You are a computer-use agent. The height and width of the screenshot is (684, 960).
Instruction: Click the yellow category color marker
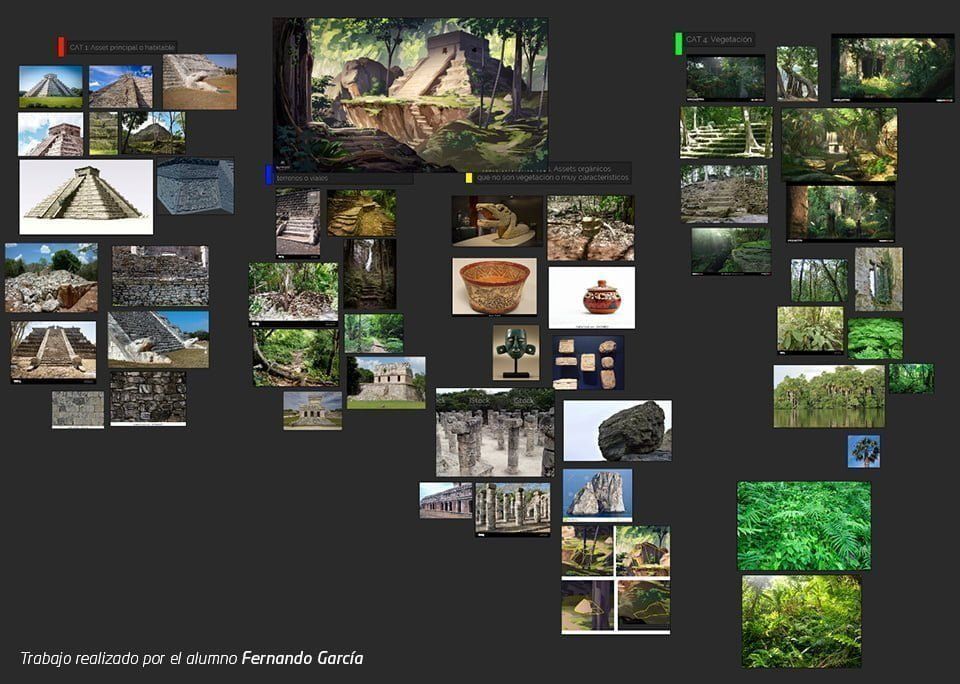(469, 178)
